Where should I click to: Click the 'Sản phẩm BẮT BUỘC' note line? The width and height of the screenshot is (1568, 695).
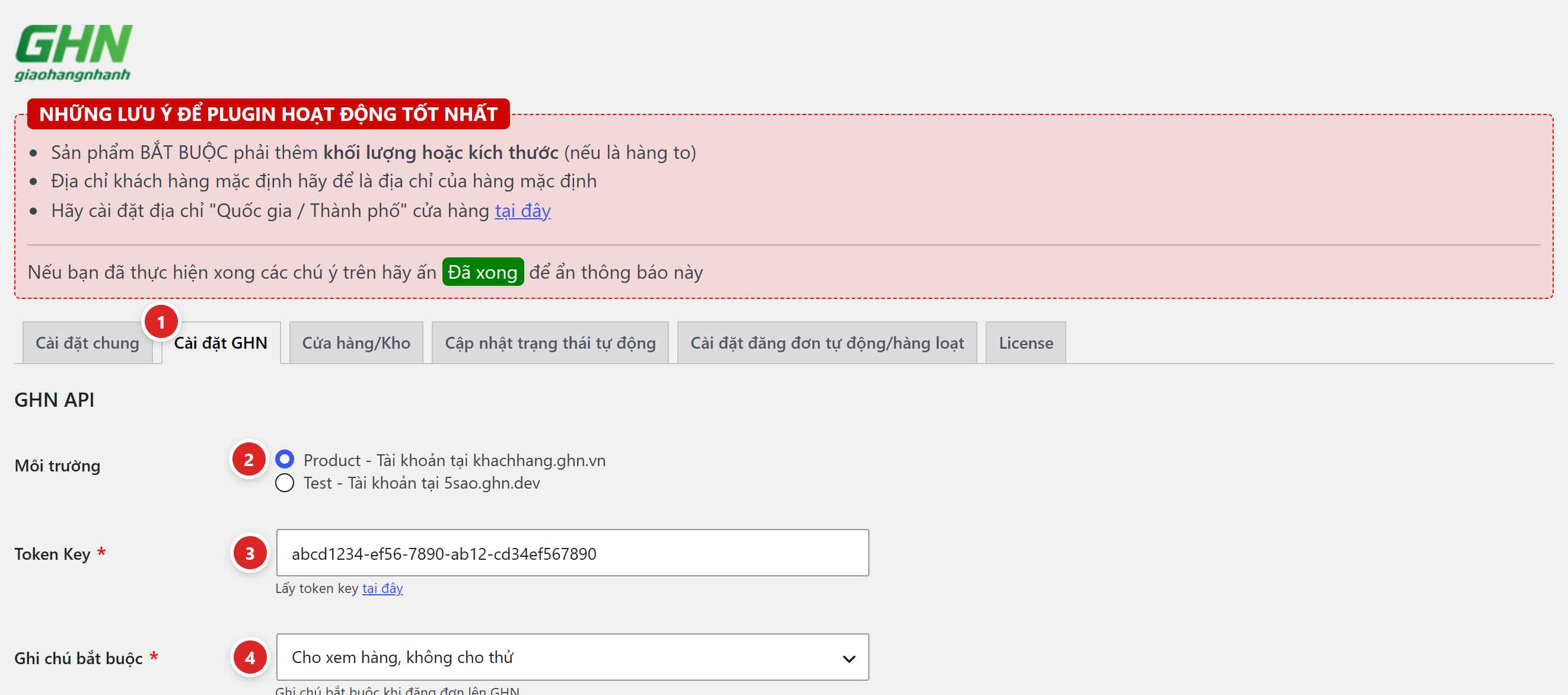coord(373,152)
